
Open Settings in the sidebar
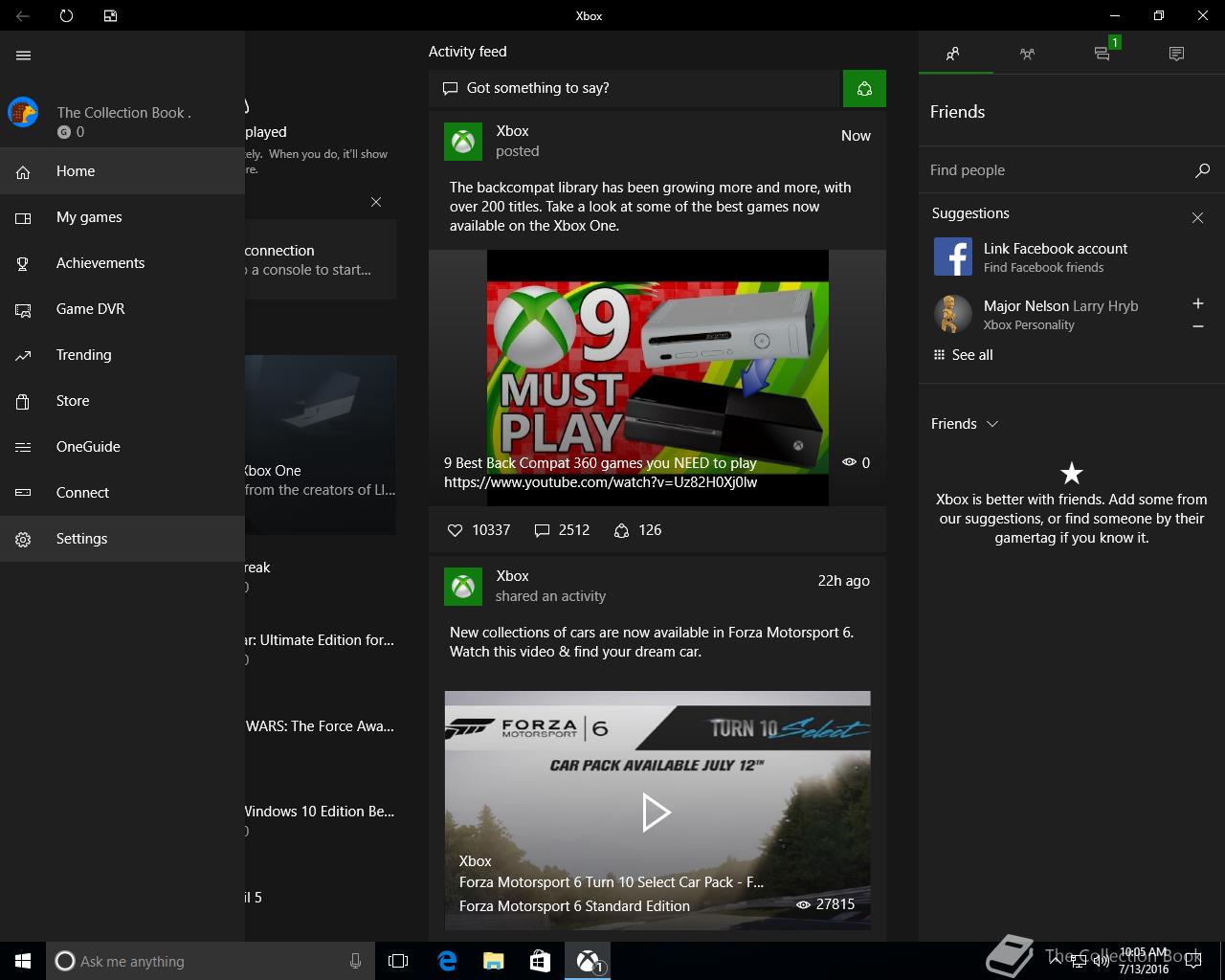click(122, 539)
